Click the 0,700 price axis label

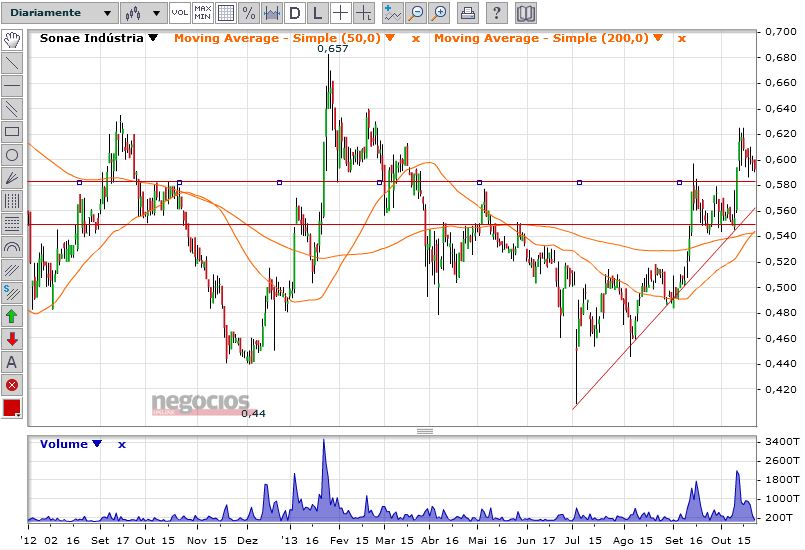(781, 32)
